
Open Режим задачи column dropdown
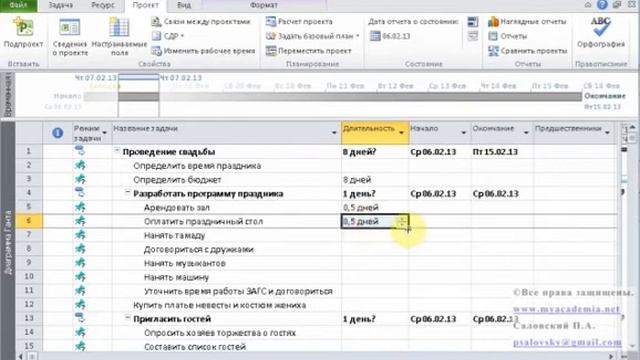104,133
